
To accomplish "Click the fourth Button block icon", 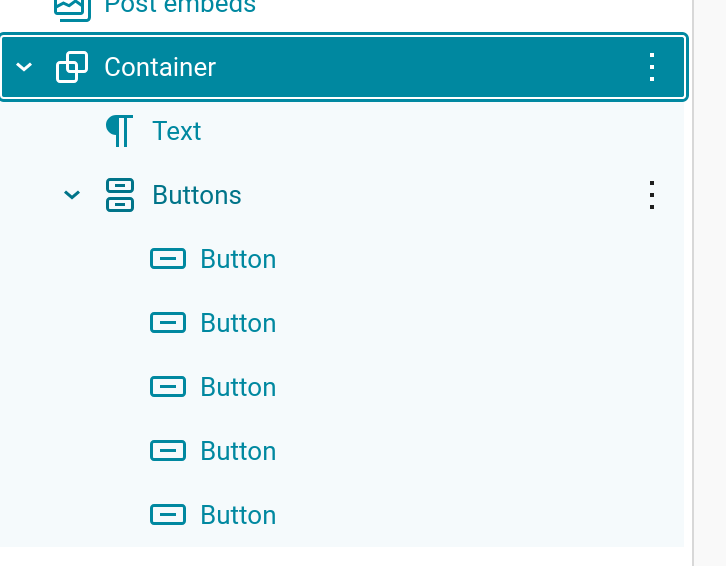I will (x=168, y=451).
